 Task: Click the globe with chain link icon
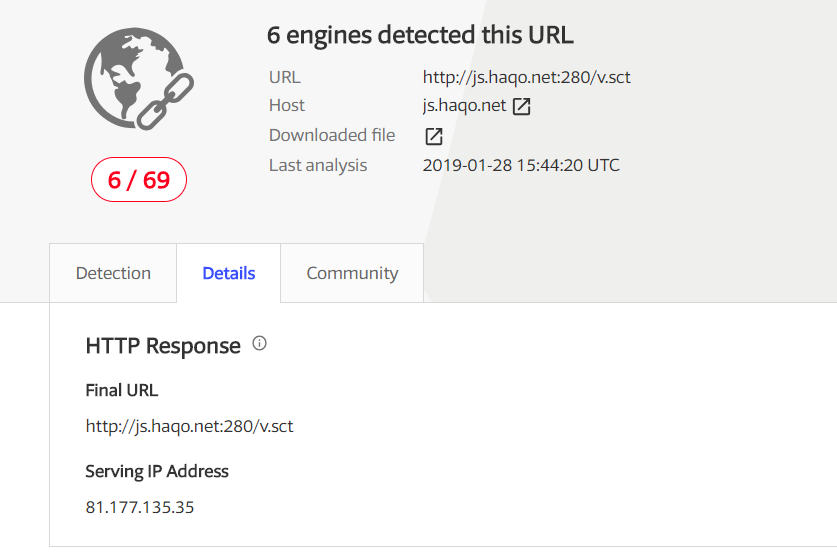139,79
